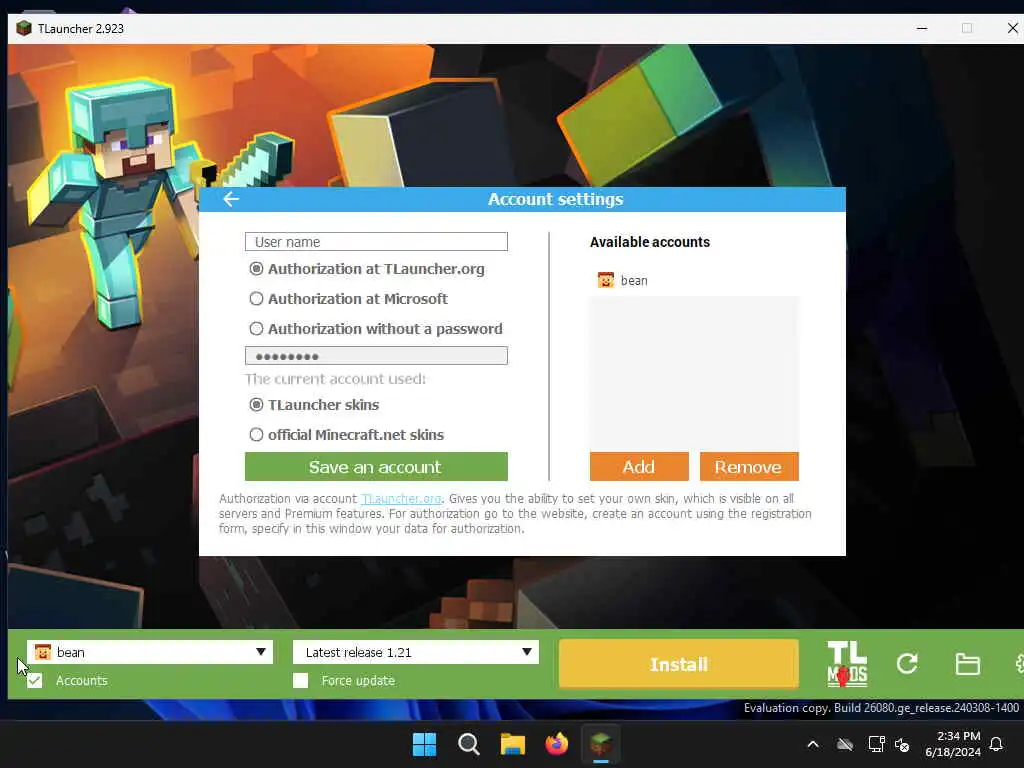This screenshot has width=1024, height=768.
Task: Show hidden tray icons chevron
Action: click(813, 744)
